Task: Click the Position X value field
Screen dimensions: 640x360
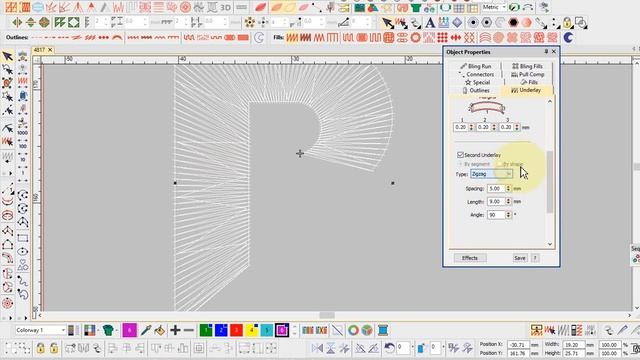Action: (518, 345)
